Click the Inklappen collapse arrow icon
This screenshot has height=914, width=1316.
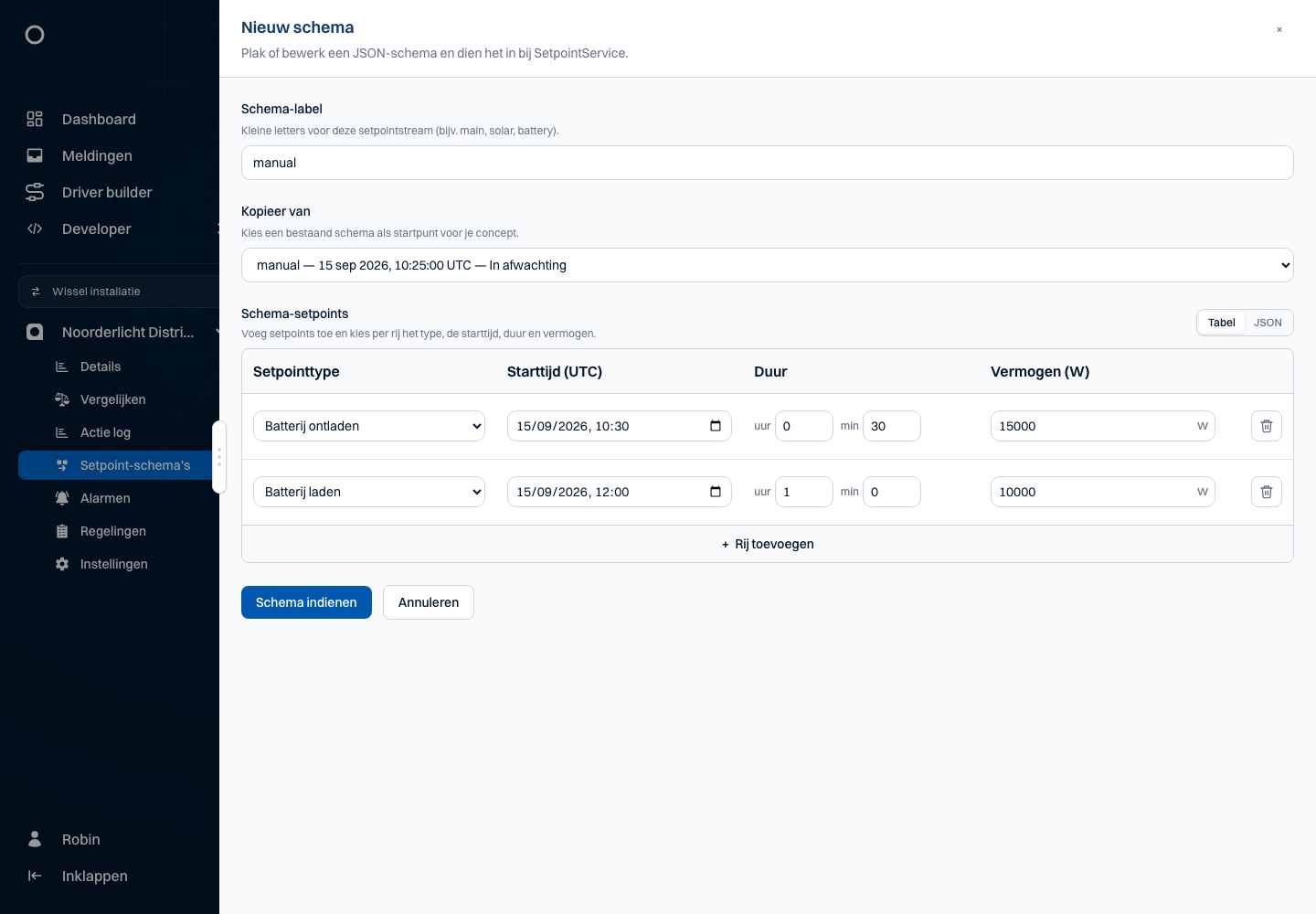point(35,876)
